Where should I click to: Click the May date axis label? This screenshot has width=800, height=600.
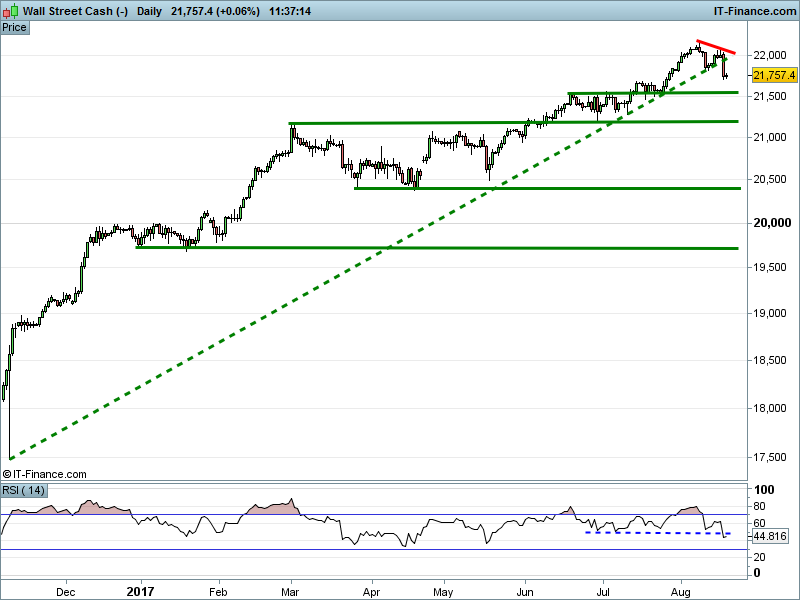pos(443,592)
